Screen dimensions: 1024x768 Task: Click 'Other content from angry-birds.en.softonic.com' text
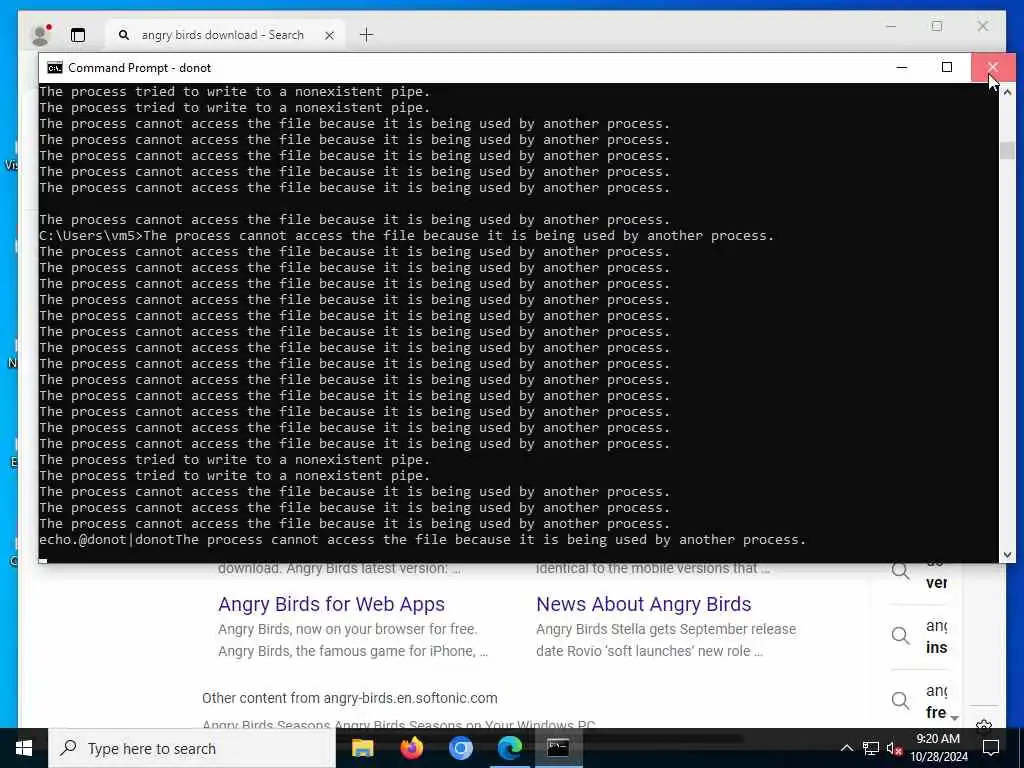[x=349, y=698]
